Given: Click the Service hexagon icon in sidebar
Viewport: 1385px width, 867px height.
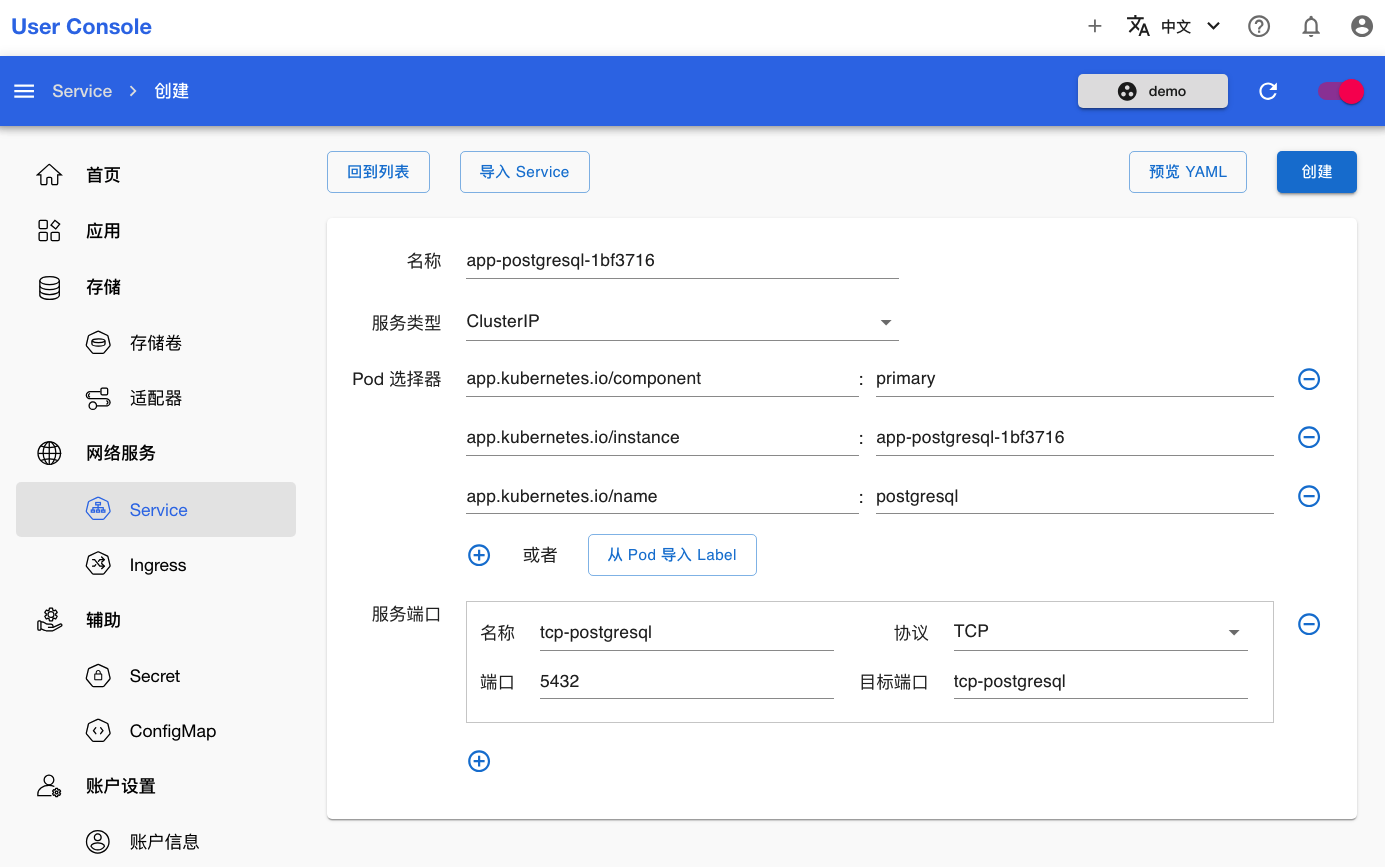Looking at the screenshot, I should point(98,509).
